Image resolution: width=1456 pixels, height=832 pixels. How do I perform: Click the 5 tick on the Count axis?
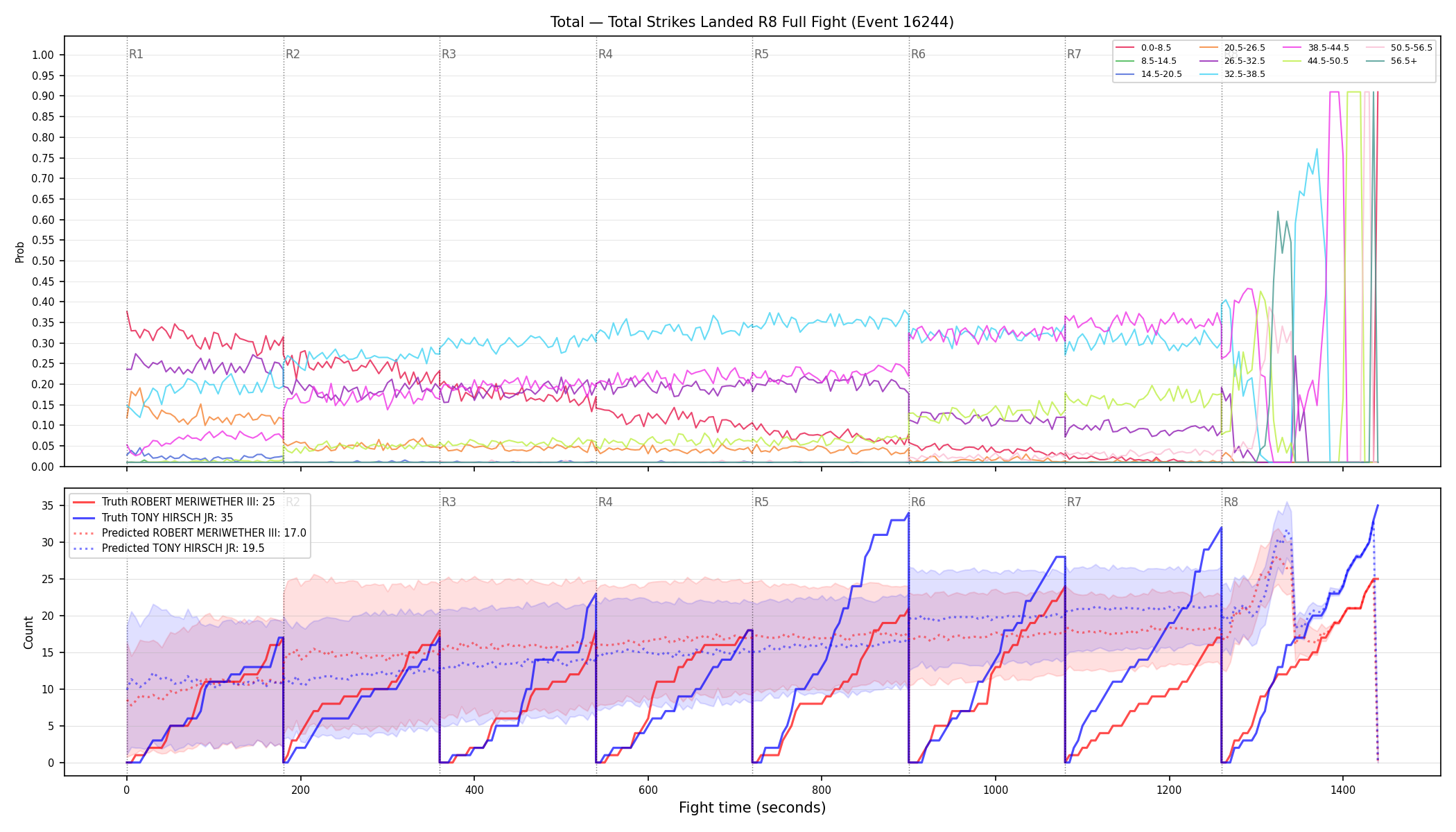click(51, 727)
